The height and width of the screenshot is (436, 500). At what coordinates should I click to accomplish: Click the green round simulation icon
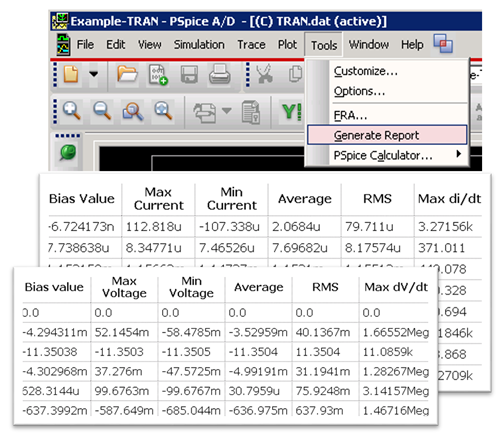[x=68, y=153]
